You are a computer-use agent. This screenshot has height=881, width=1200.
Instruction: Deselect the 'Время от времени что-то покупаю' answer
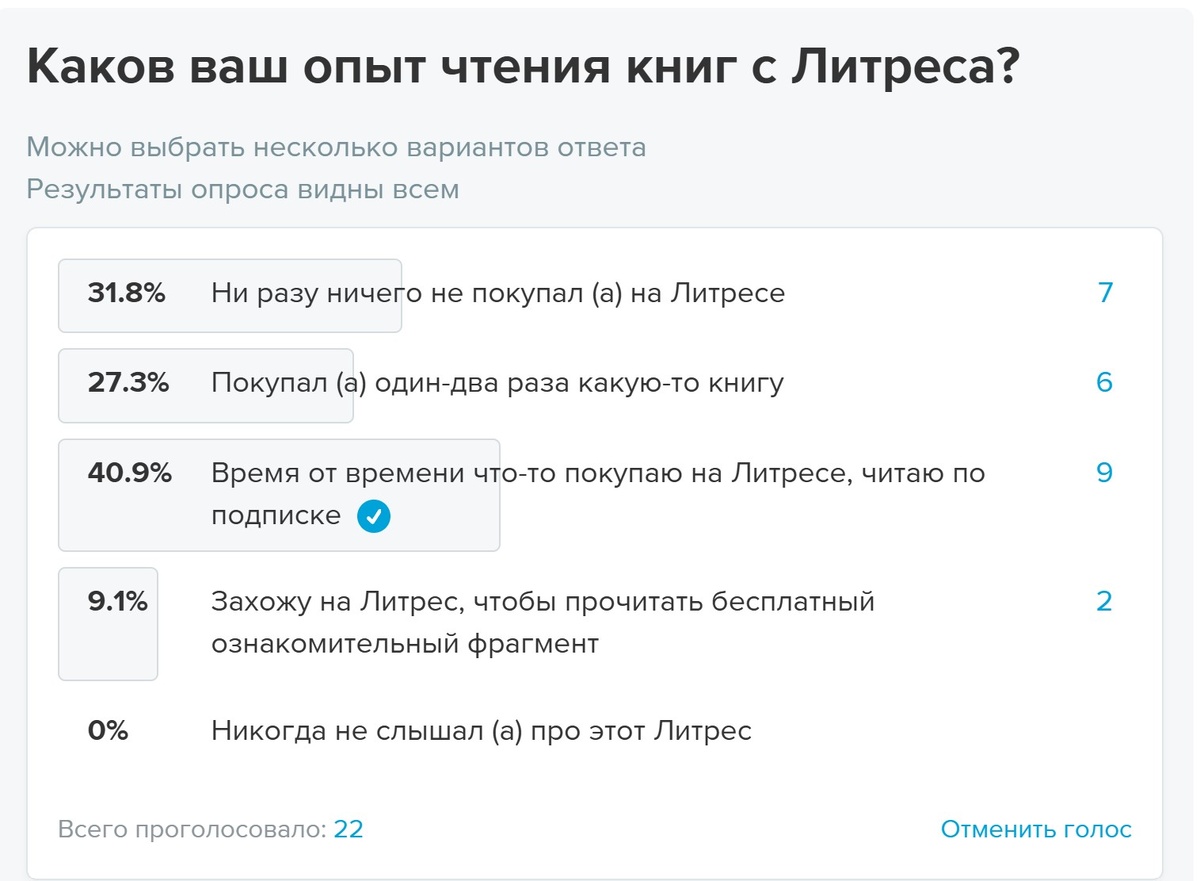point(596,472)
